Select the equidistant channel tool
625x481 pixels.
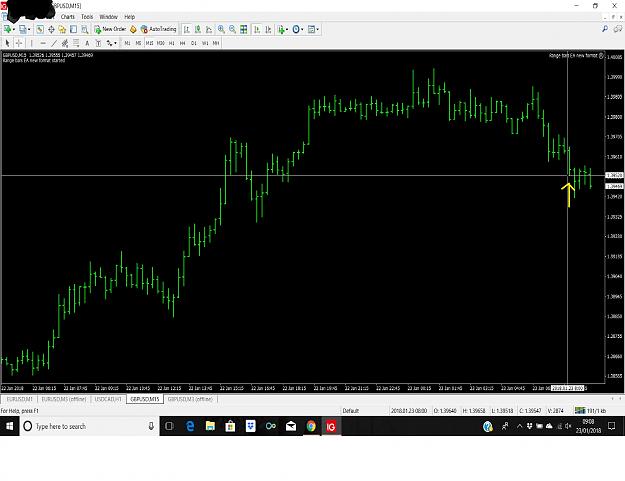(65, 43)
